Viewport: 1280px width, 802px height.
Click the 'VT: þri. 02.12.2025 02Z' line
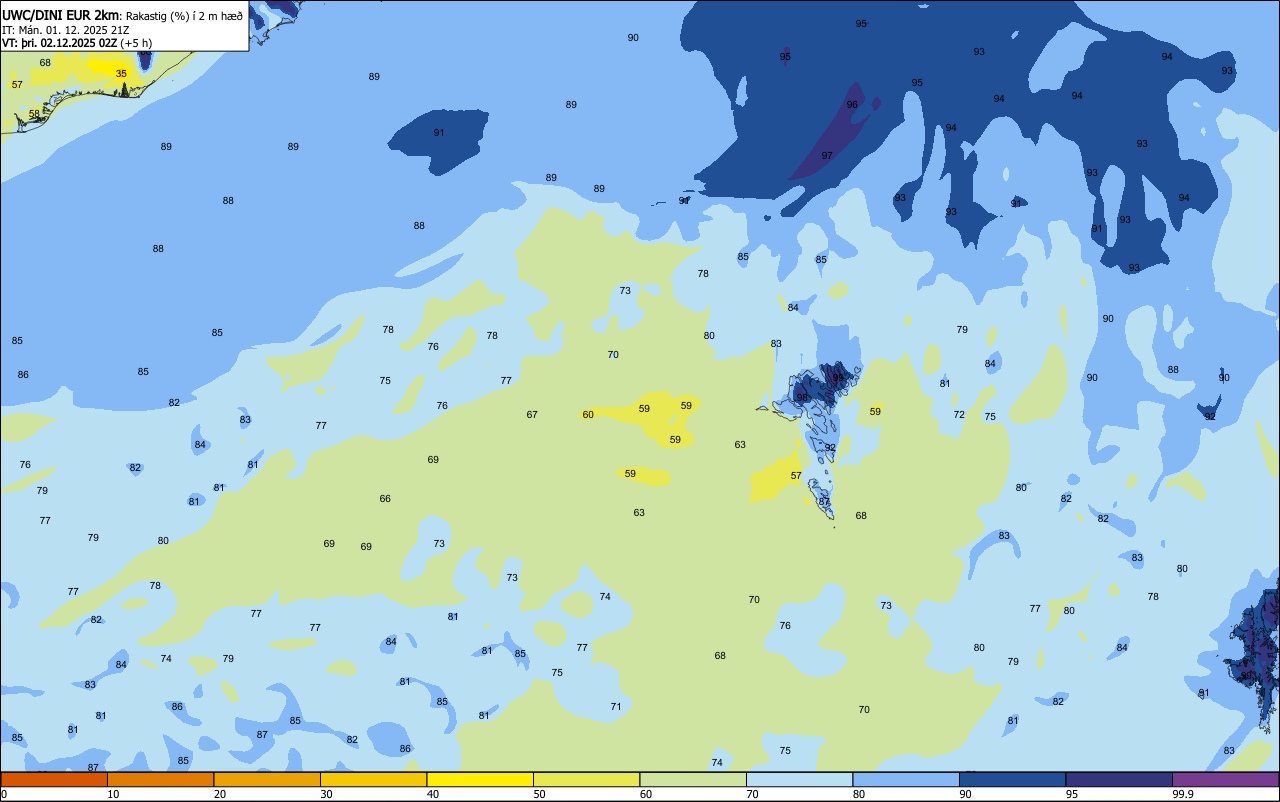[59, 43]
